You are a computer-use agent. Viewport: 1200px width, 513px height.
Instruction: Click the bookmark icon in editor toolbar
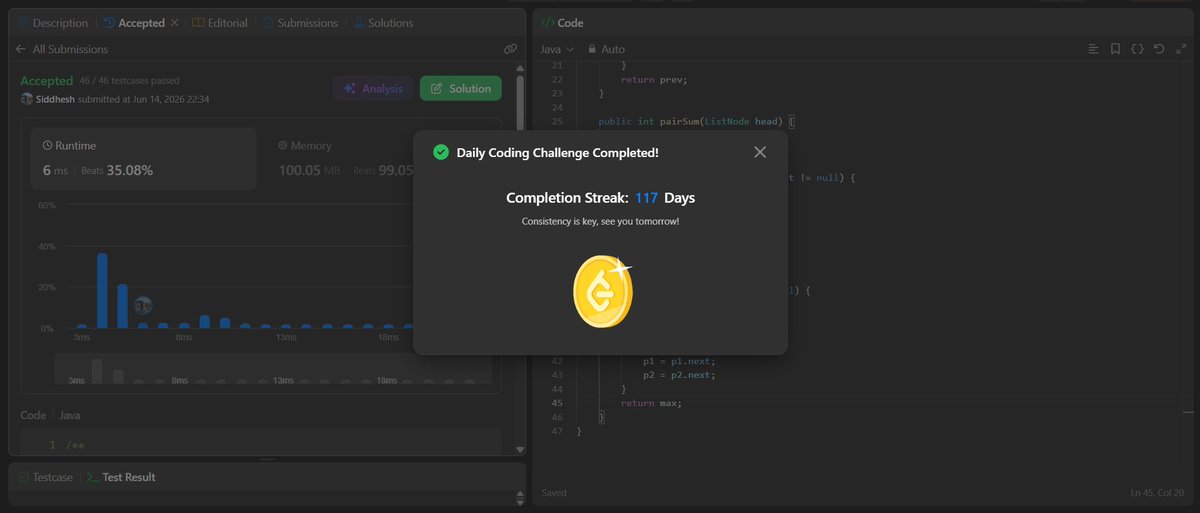[x=1115, y=48]
